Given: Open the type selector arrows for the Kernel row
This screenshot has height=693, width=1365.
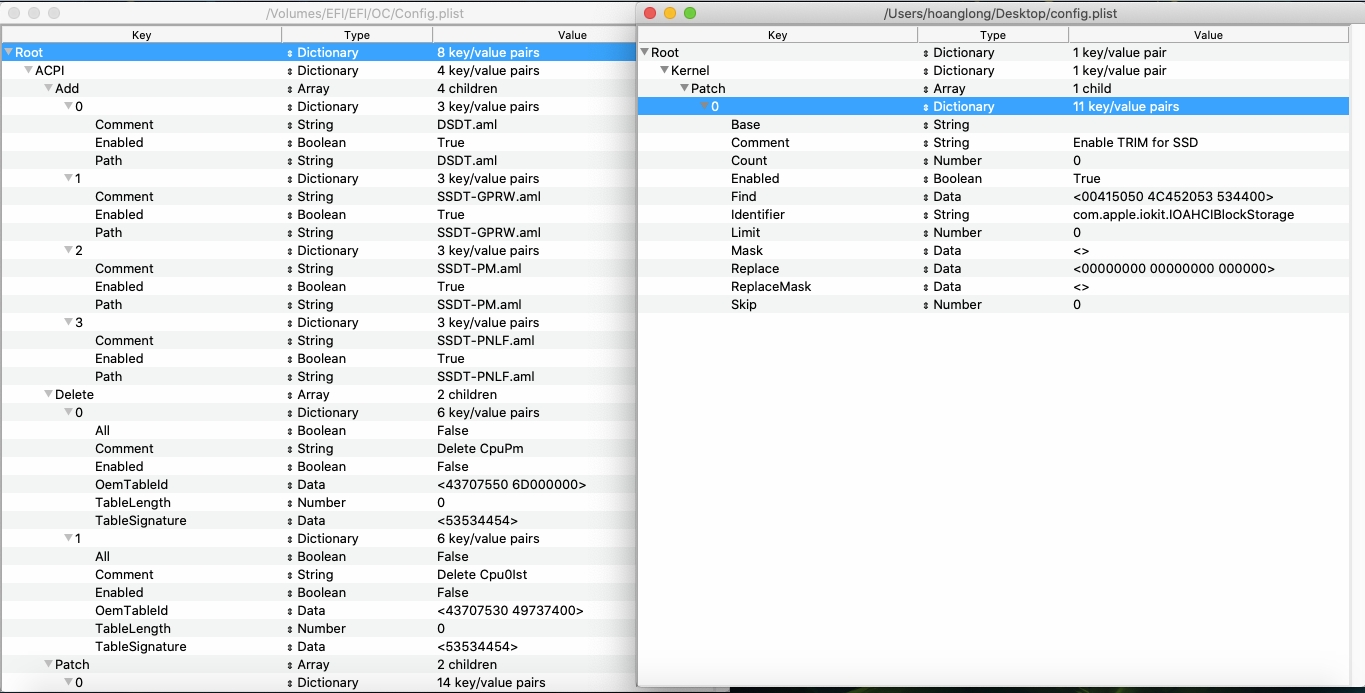Looking at the screenshot, I should coord(926,71).
